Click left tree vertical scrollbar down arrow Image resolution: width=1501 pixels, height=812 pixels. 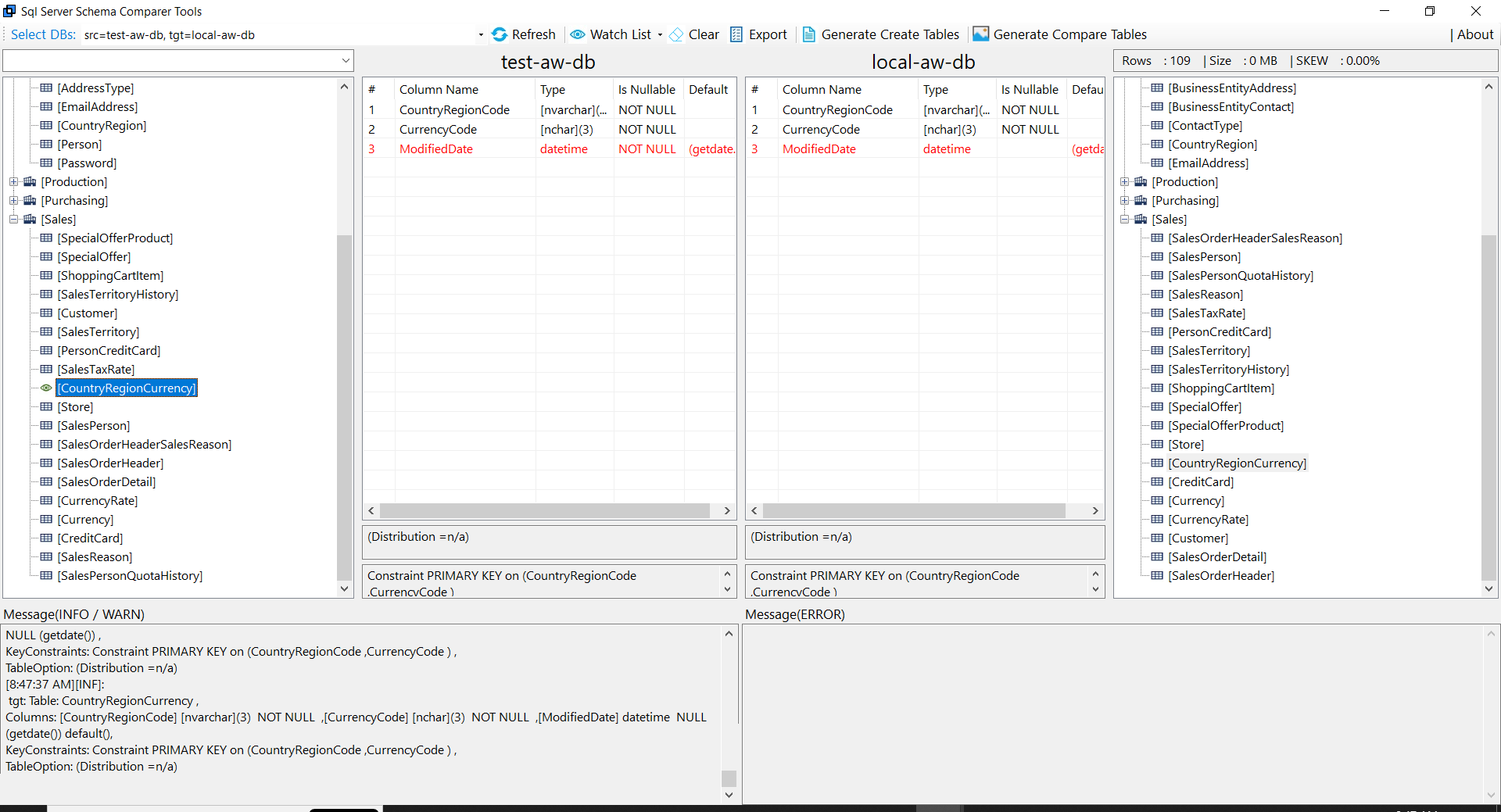[344, 588]
